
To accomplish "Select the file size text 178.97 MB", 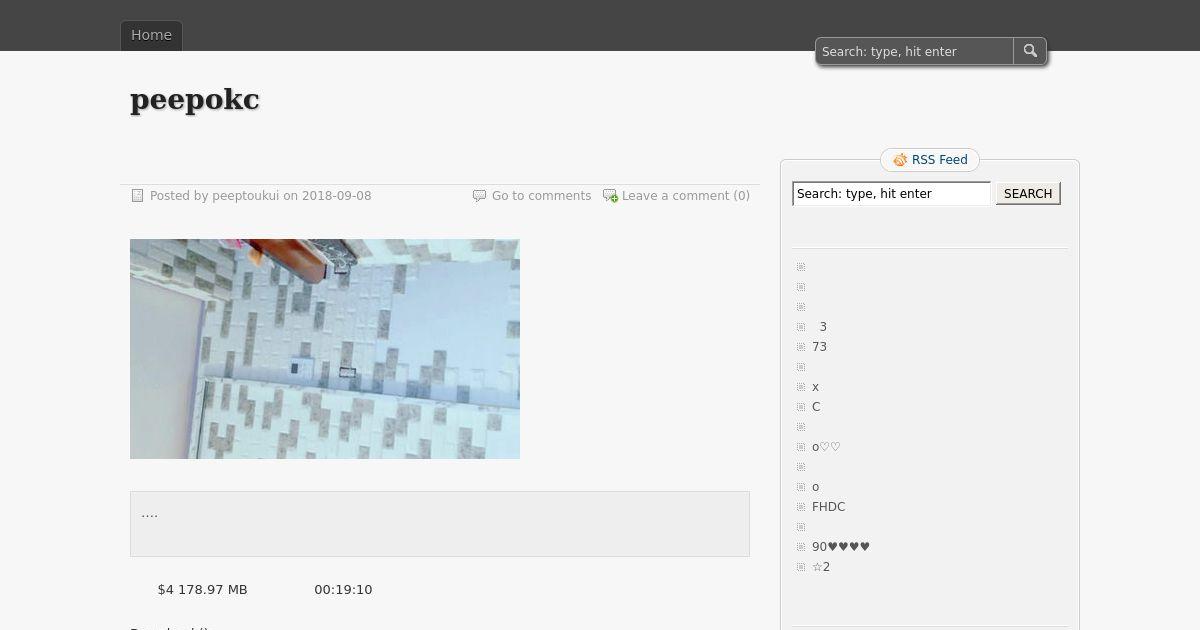I will (x=214, y=590).
